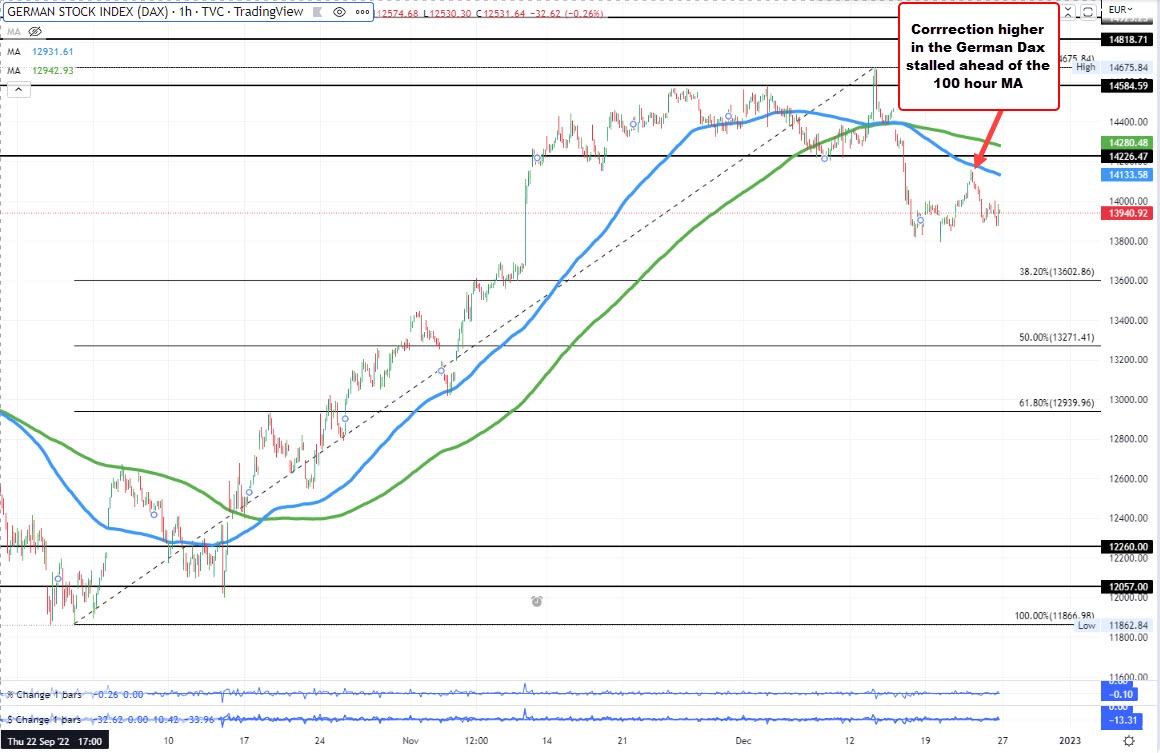This screenshot has height=753, width=1160.
Task: Select the blue MA 12931.61 legend entry
Action: tap(45, 50)
